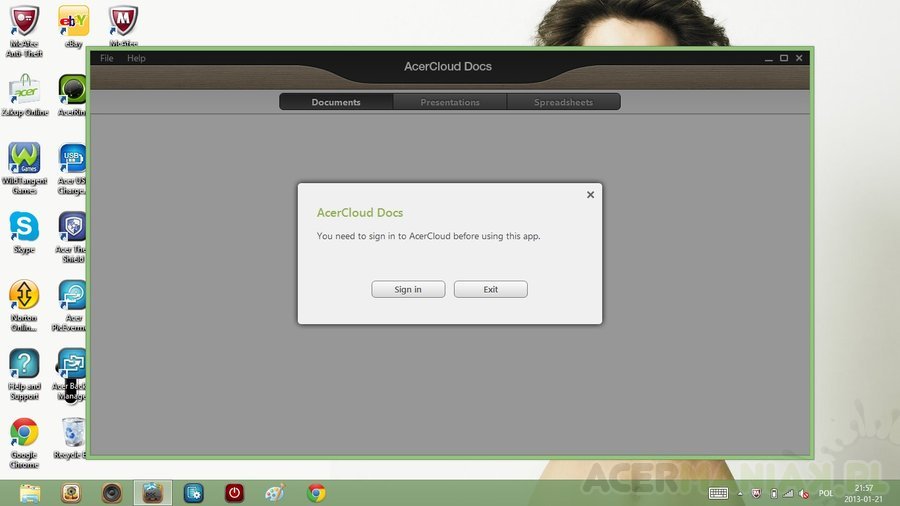Maximize the AcerCloud Docs window
This screenshot has width=900, height=506.
click(x=784, y=58)
